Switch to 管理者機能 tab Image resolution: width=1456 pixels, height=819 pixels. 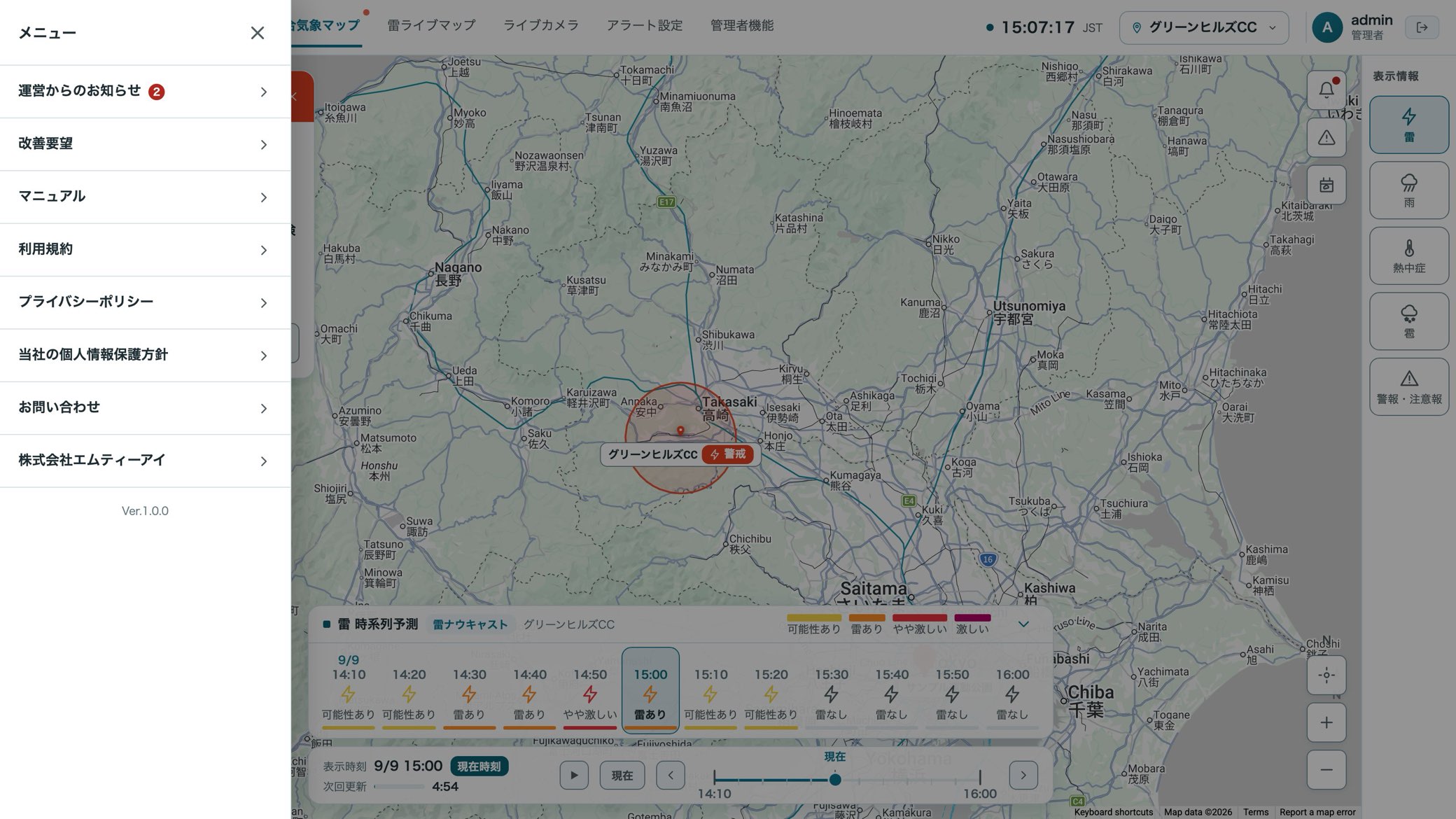point(742,25)
